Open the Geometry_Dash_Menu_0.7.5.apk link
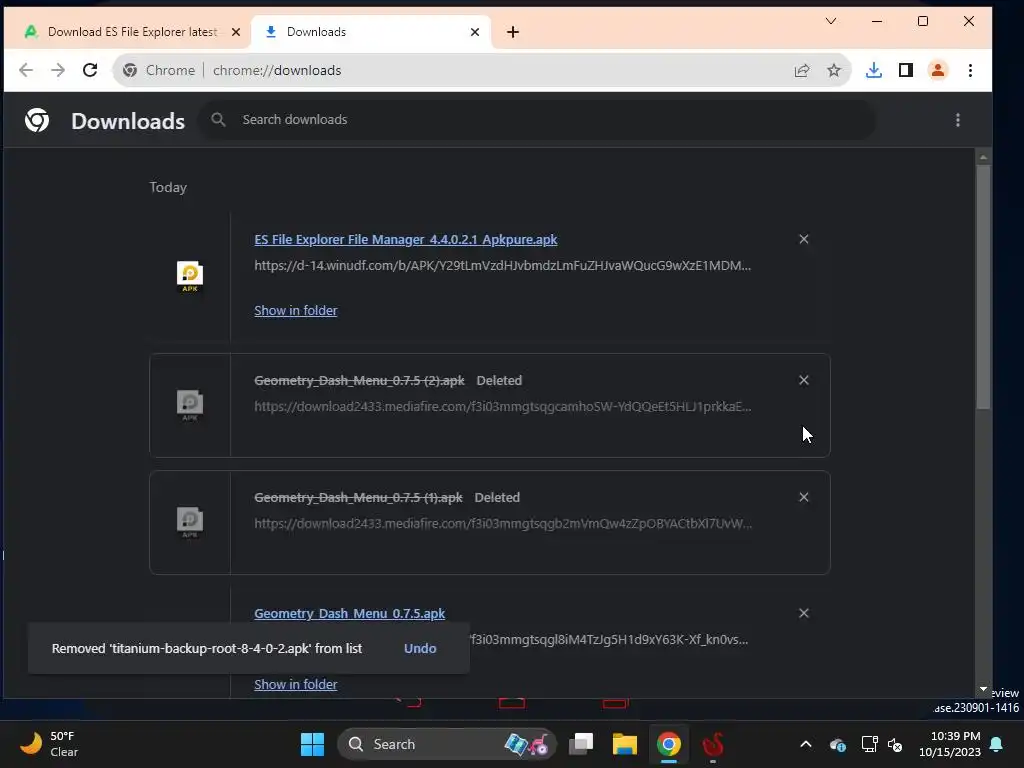This screenshot has width=1024, height=768. [x=349, y=614]
